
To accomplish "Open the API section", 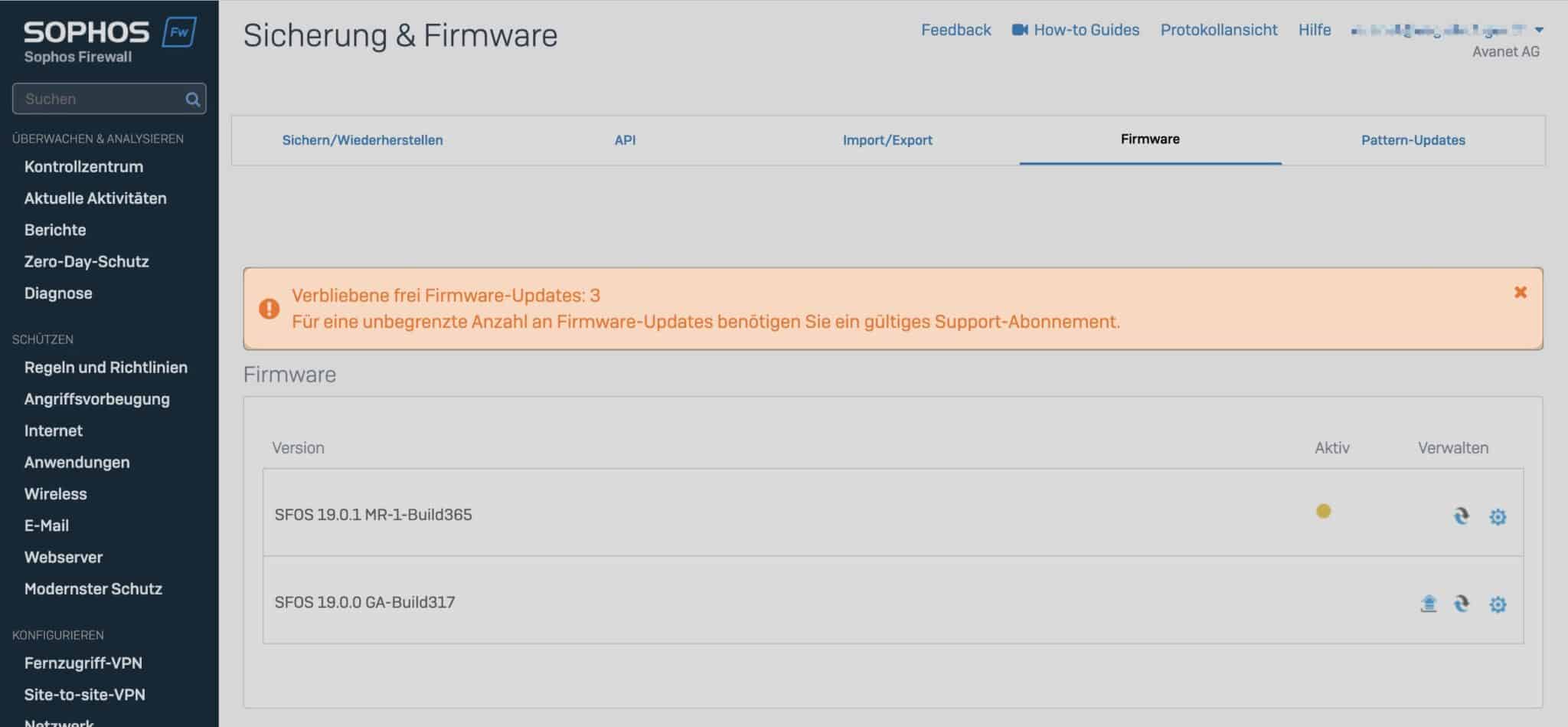I will [x=625, y=140].
